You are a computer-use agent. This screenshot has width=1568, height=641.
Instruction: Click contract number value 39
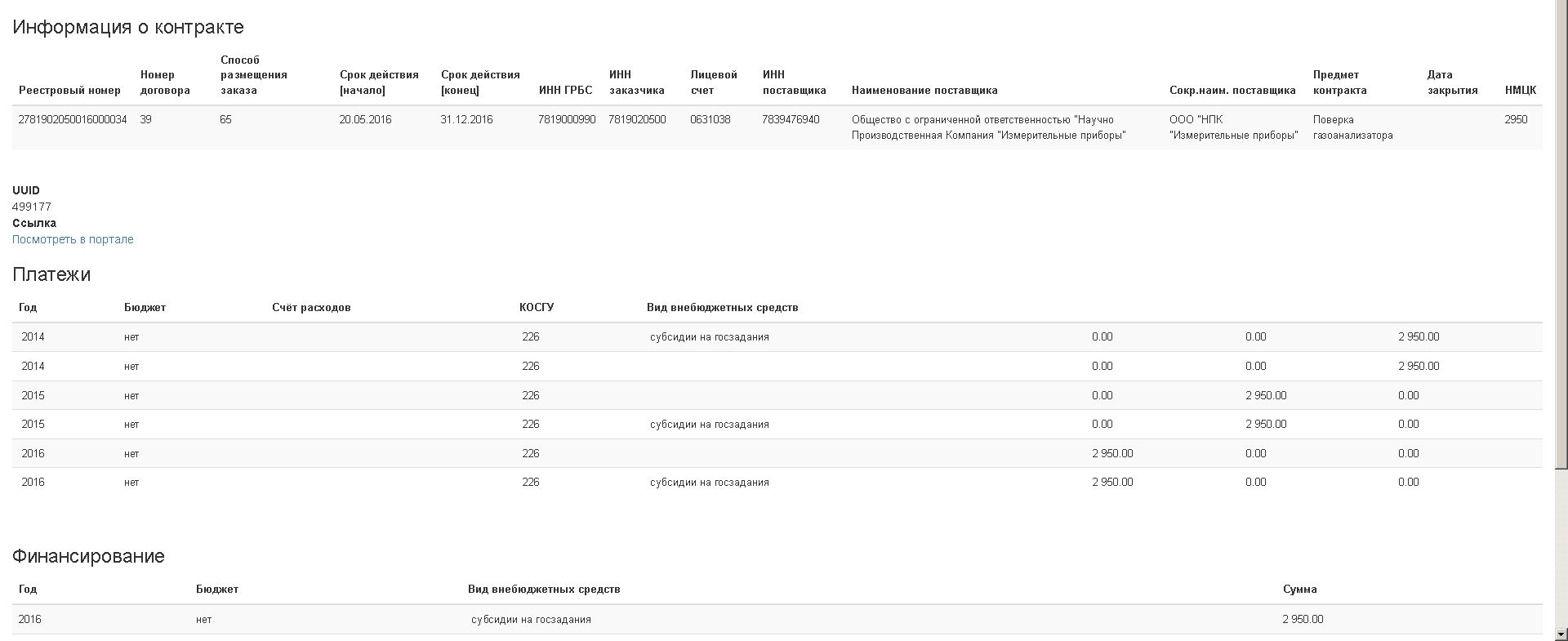click(145, 119)
